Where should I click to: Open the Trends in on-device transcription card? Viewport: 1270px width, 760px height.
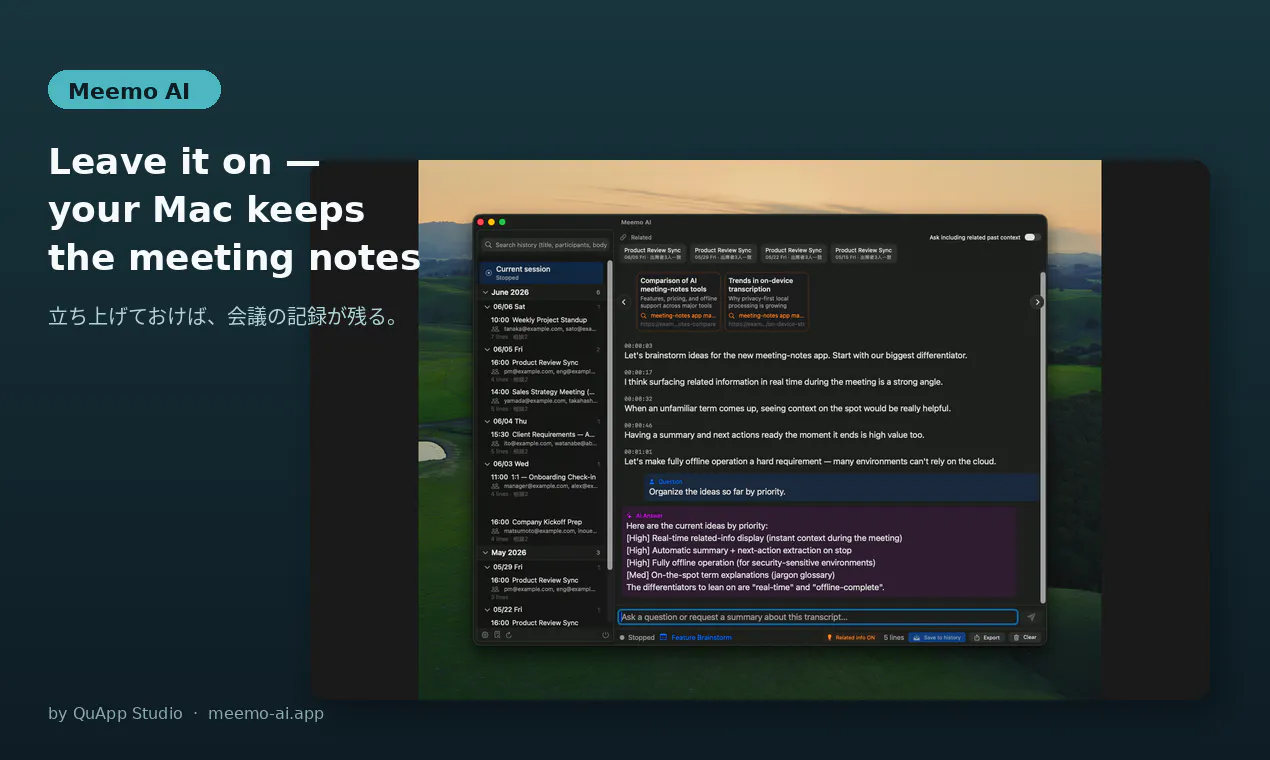click(x=766, y=301)
